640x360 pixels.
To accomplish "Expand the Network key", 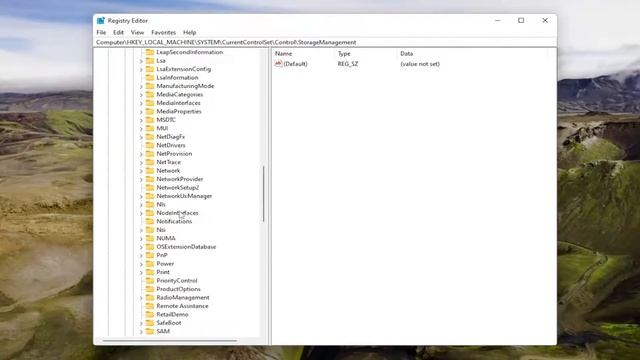I will coord(141,171).
